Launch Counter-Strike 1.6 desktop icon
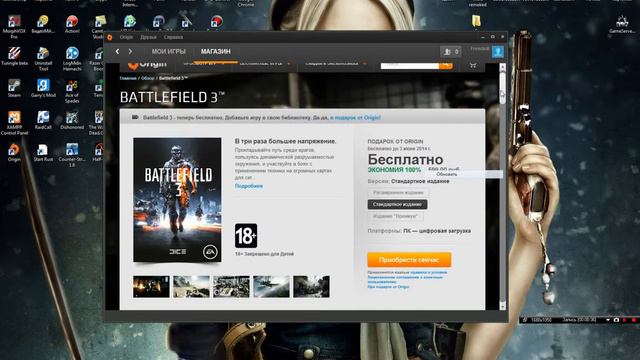The image size is (640, 360). click(x=72, y=155)
